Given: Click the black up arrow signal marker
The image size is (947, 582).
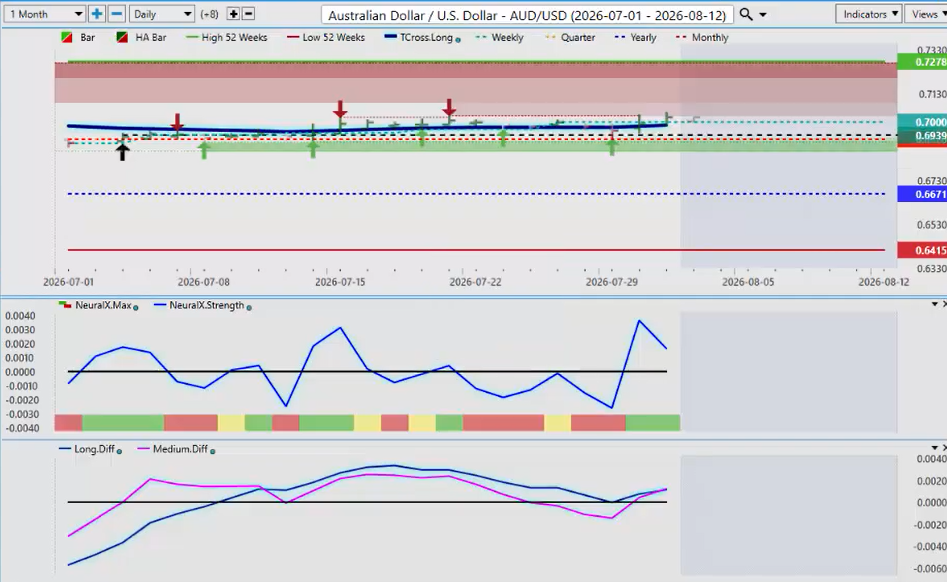Looking at the screenshot, I should (x=123, y=151).
